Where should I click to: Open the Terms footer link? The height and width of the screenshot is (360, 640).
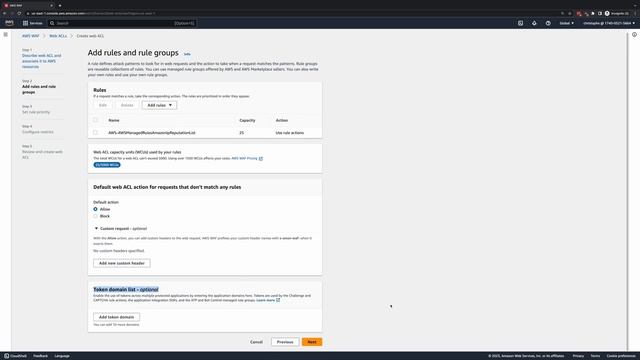(x=596, y=356)
